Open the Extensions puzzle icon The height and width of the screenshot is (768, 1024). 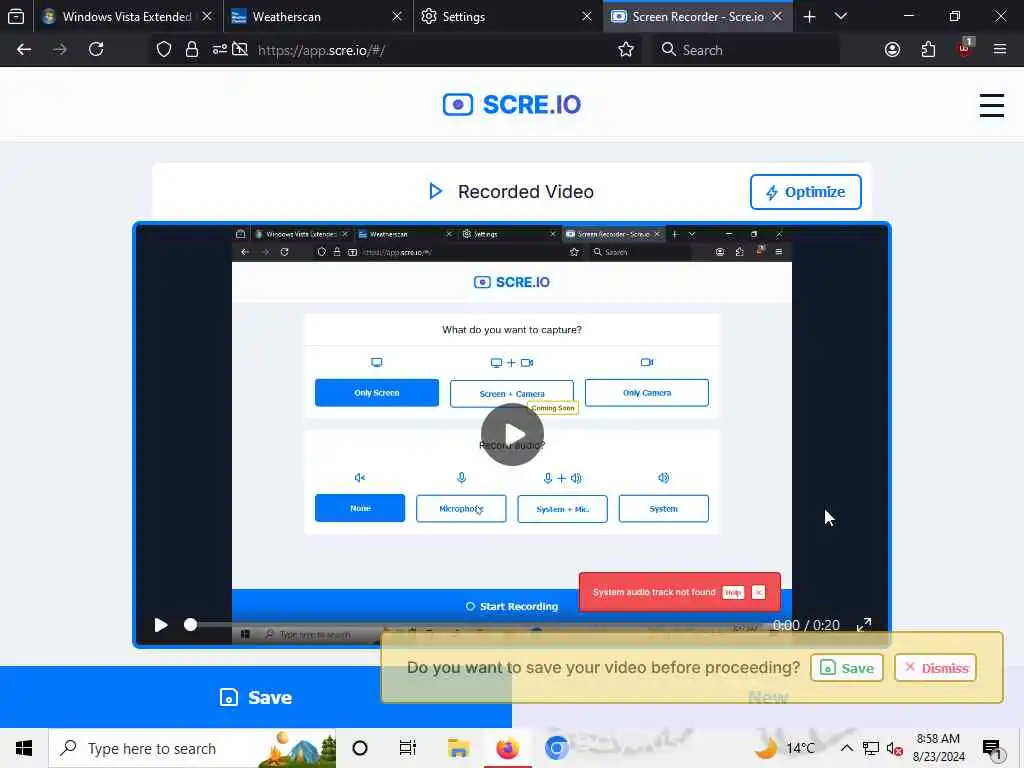(928, 50)
